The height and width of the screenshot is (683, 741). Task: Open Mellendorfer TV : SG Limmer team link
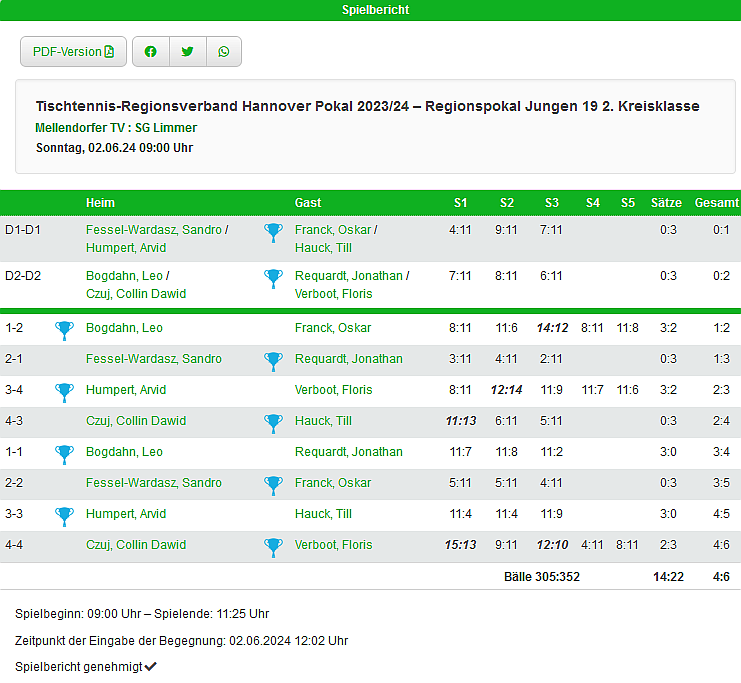(x=116, y=128)
